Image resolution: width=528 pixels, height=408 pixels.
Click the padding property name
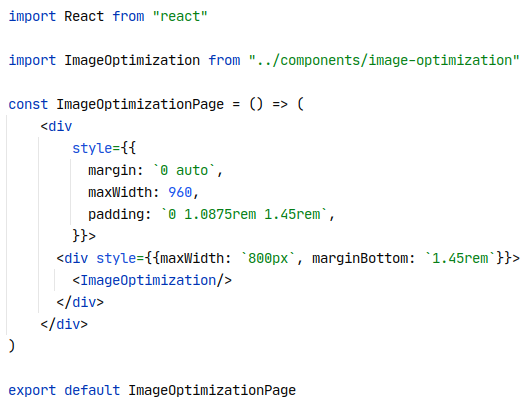pos(116,214)
